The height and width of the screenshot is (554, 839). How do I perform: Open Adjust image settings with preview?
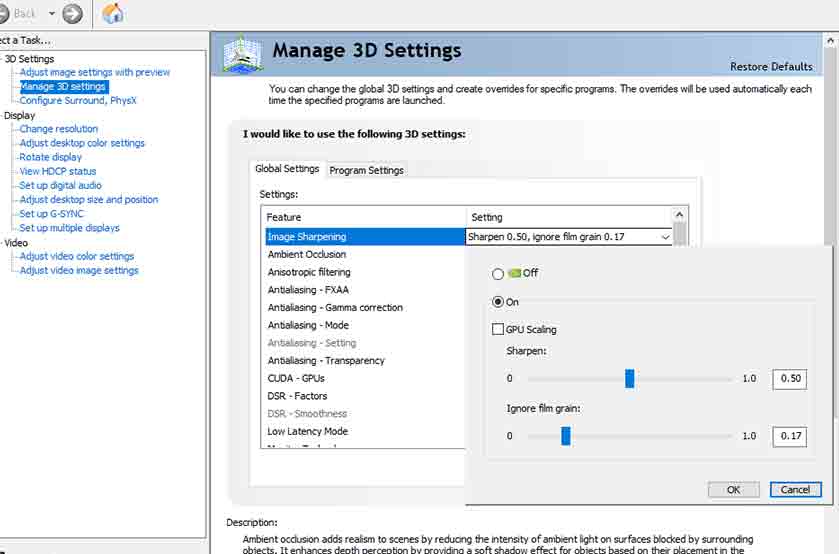pyautogui.click(x=95, y=72)
